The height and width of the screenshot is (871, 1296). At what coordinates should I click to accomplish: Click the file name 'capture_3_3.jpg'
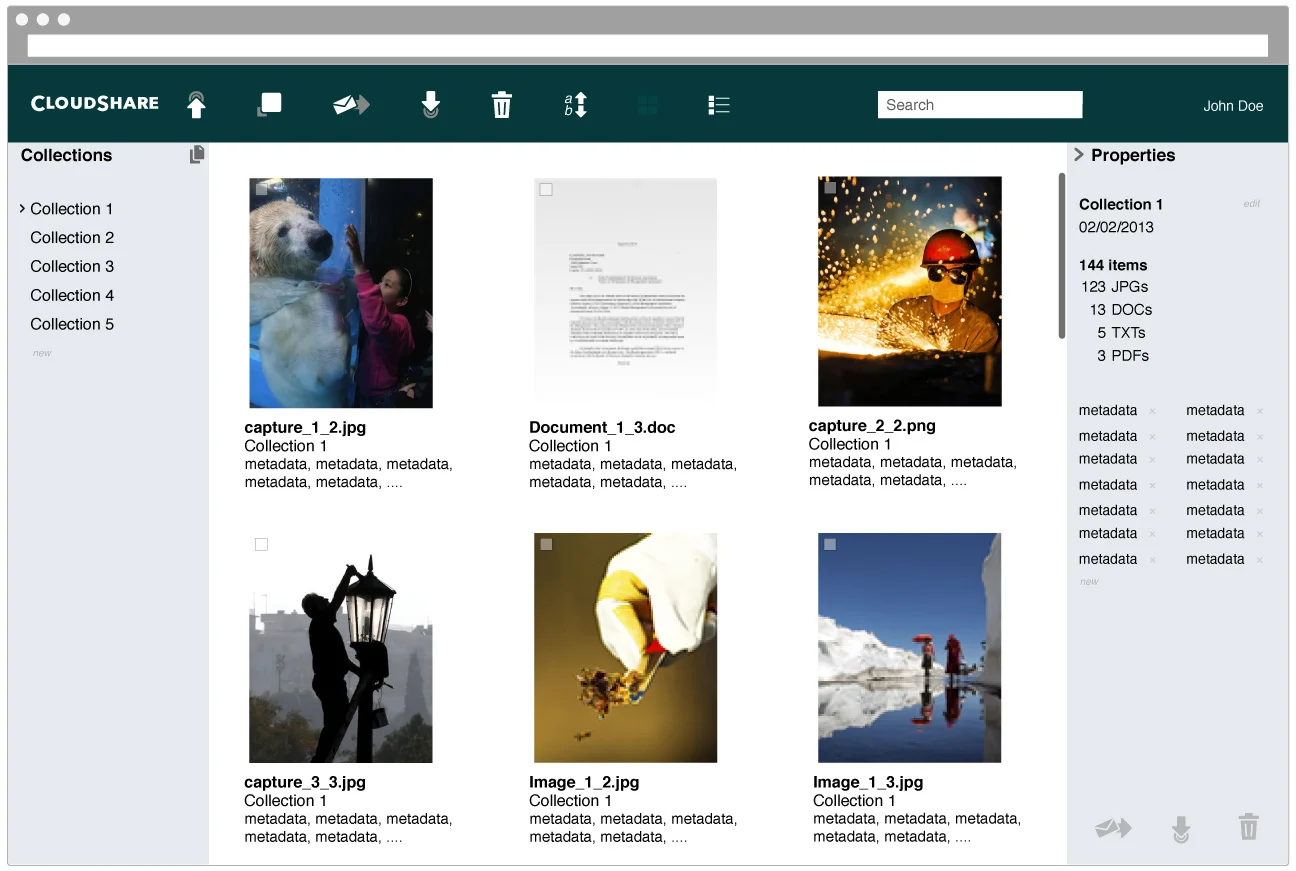coord(305,782)
